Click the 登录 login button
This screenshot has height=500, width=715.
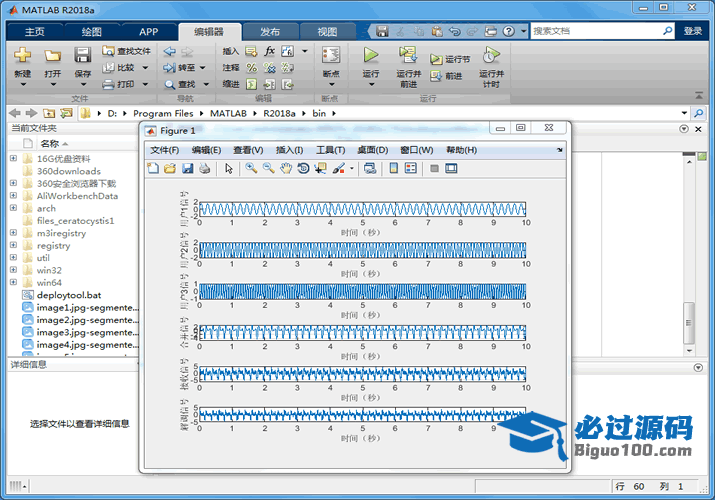point(693,31)
